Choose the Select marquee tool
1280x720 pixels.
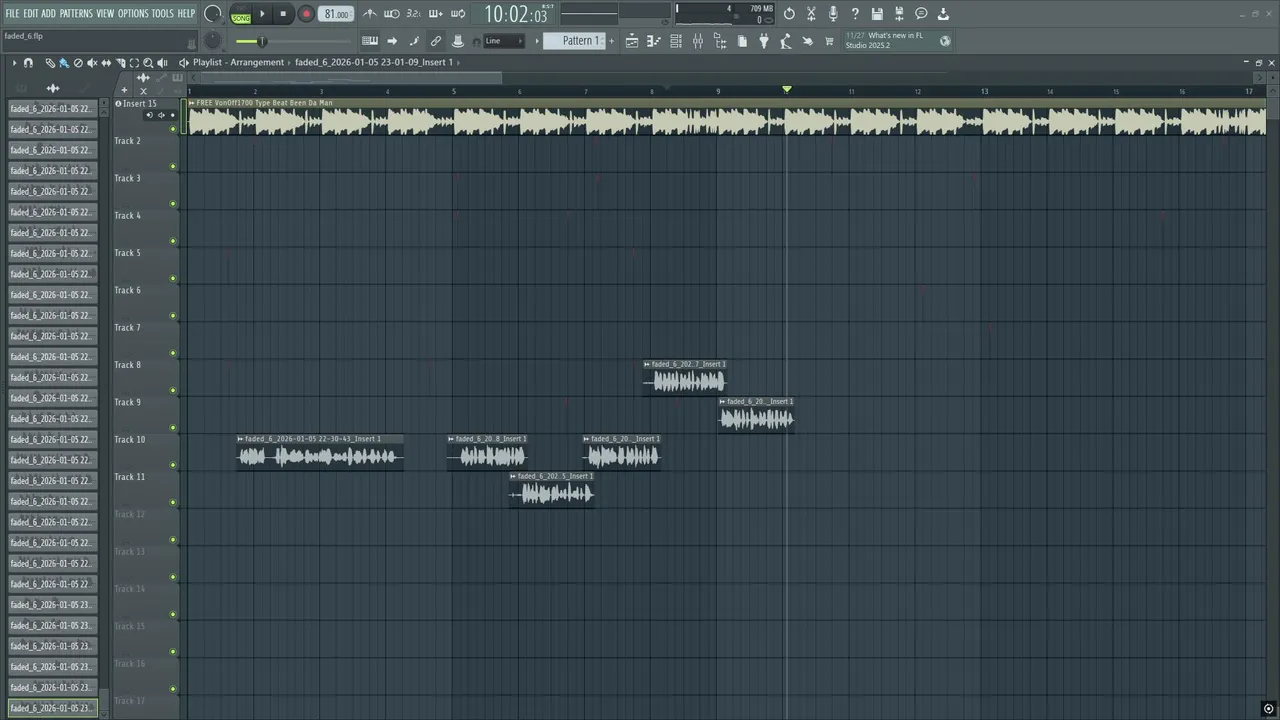point(134,63)
